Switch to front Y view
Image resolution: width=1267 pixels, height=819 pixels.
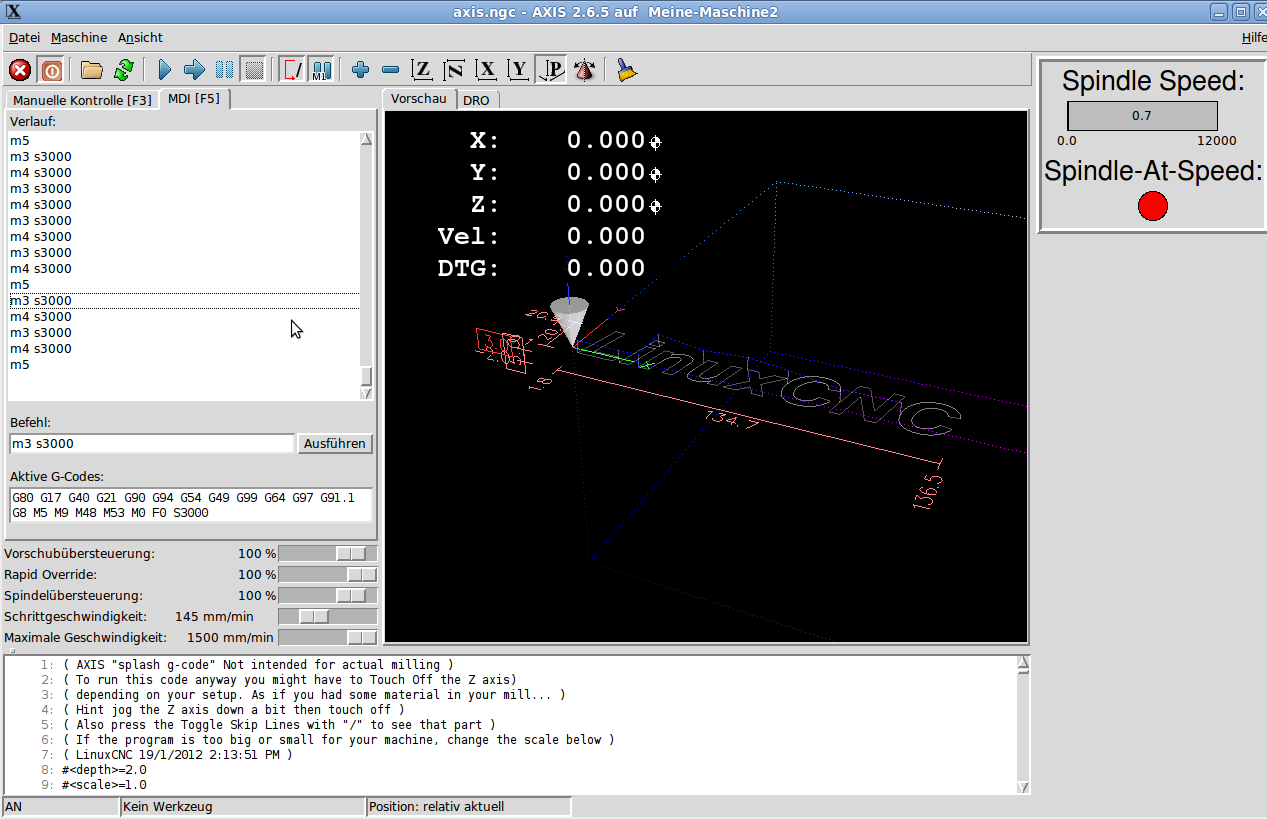click(518, 70)
